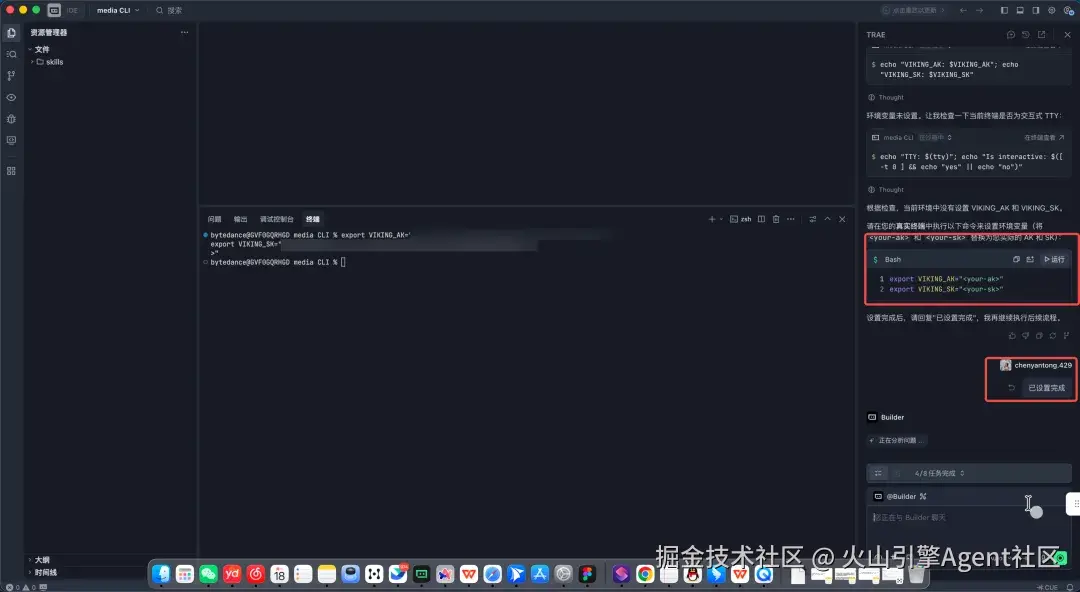Viewport: 1080px width, 592px height.
Task: Switch to the 输出 tab
Action: pos(240,219)
